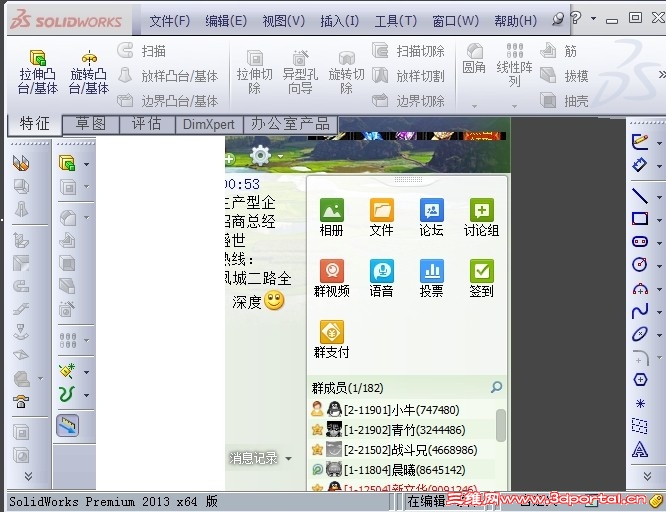The height and width of the screenshot is (512, 666).
Task: Choose Lofted Cut (放样切割)
Action: (408, 76)
